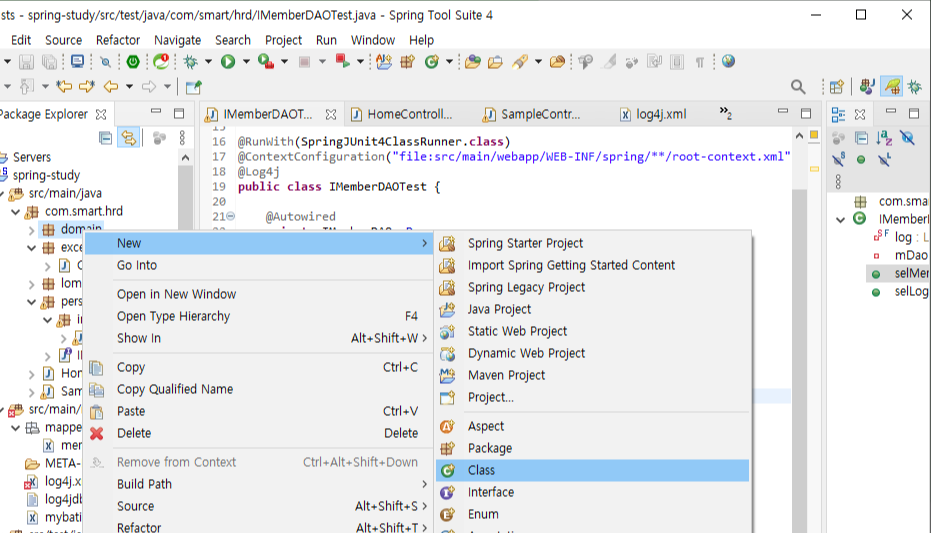Collapse the com.smart.hrd package node

tap(16, 211)
